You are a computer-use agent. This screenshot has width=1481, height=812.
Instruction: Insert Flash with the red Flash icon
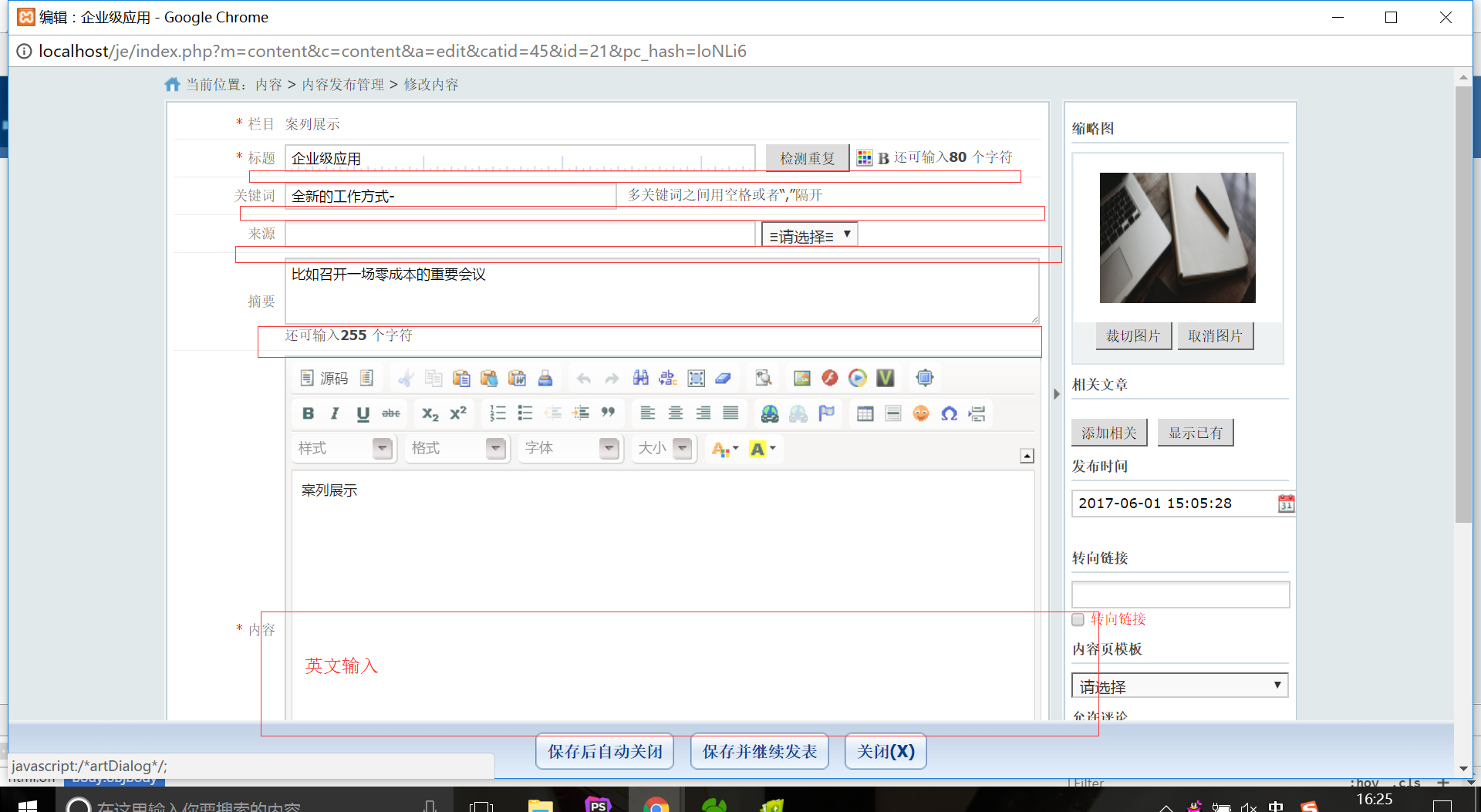tap(830, 378)
